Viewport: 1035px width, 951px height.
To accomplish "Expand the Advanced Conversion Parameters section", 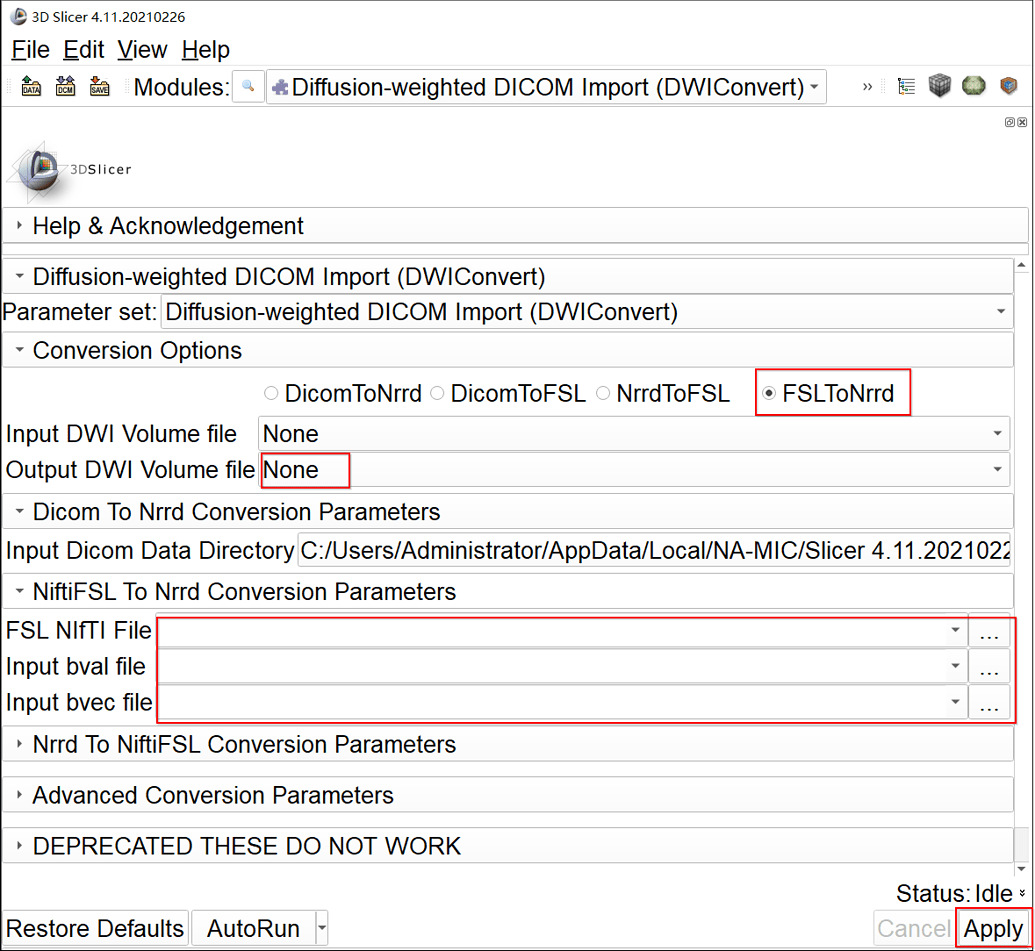I will click(213, 796).
